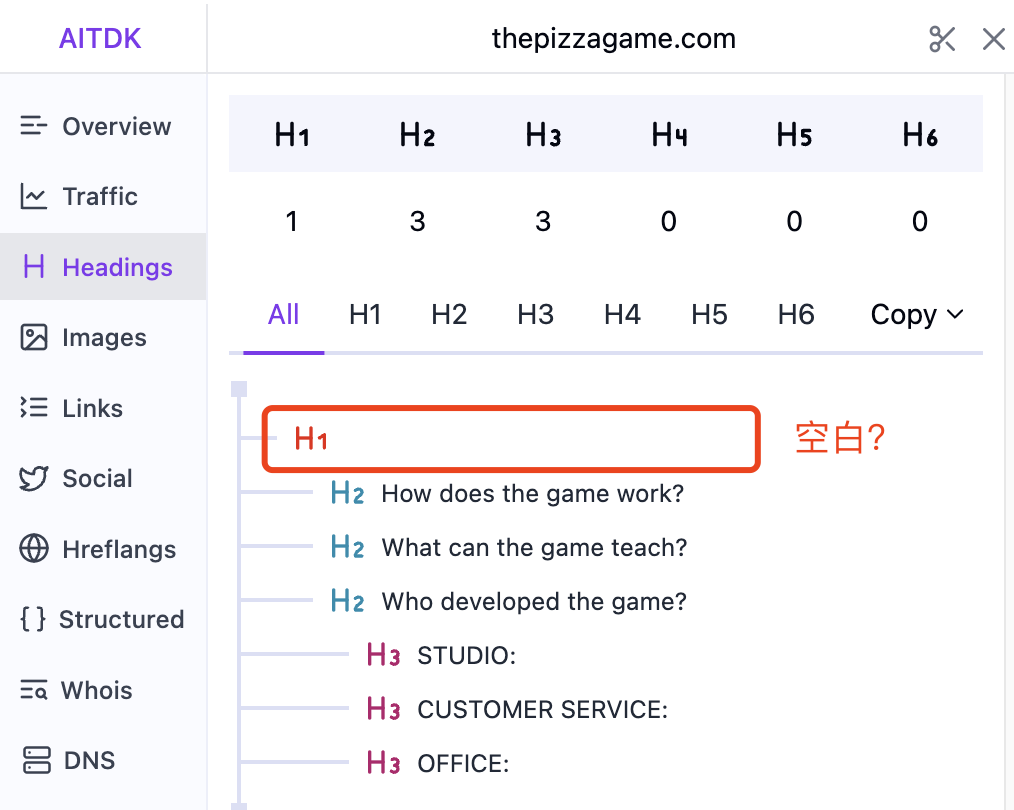Viewport: 1014px width, 810px height.
Task: Click the 'CUSTOMER SERVICE:' H3 heading
Action: coord(542,710)
